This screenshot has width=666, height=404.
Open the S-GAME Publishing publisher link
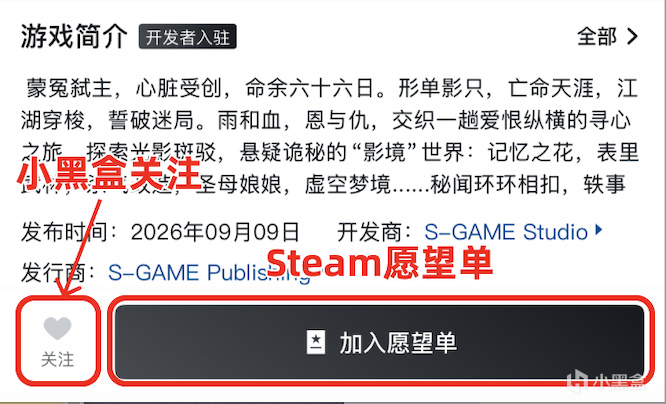209,272
